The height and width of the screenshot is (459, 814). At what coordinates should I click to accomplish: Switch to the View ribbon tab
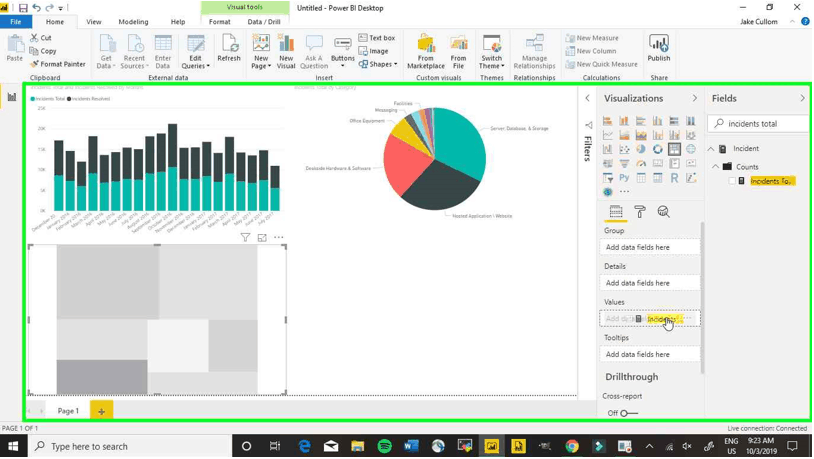click(x=93, y=22)
